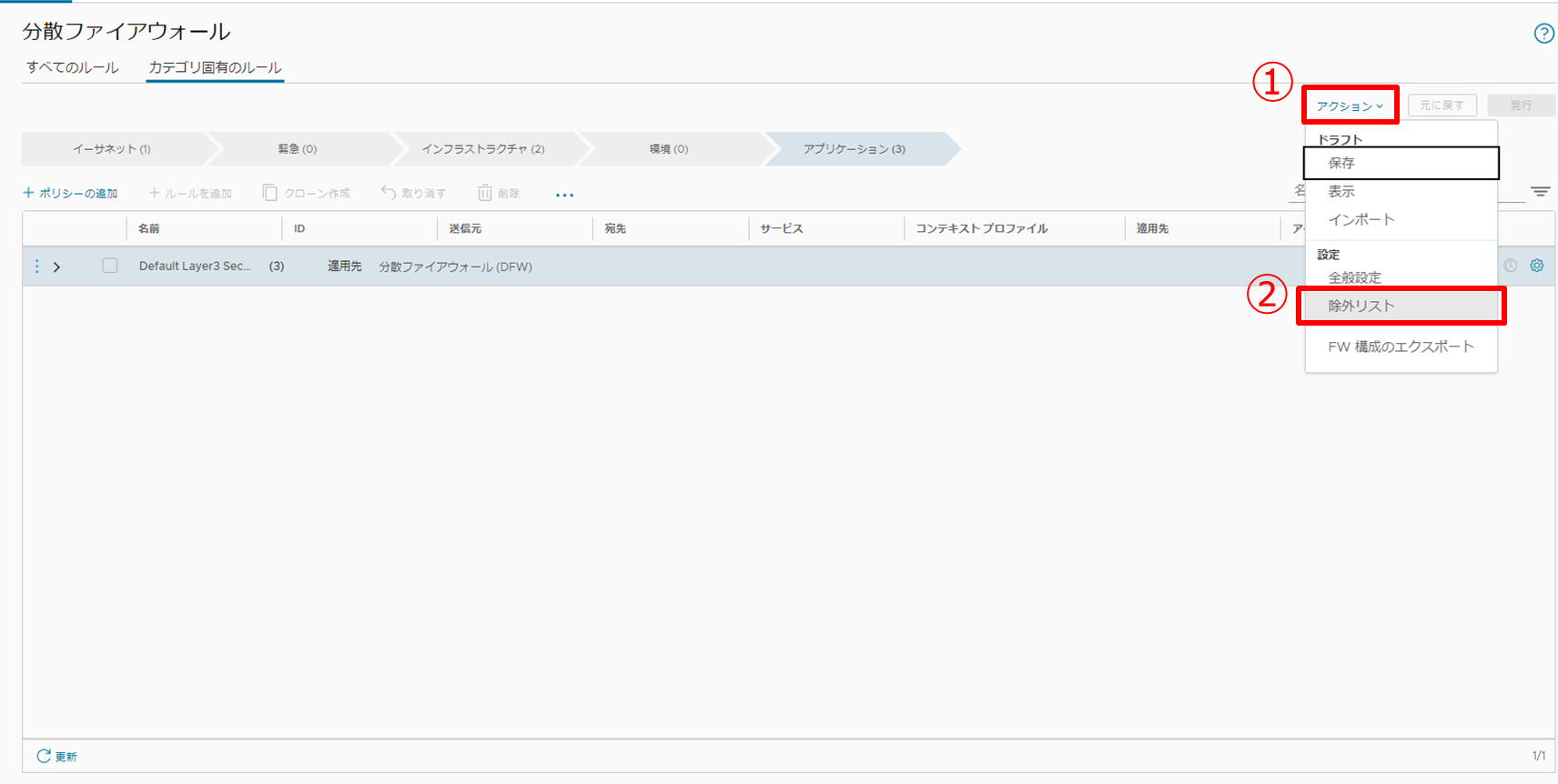Screen dimensions: 1558x784
Task: Open the filter rules icon
Action: (1540, 192)
